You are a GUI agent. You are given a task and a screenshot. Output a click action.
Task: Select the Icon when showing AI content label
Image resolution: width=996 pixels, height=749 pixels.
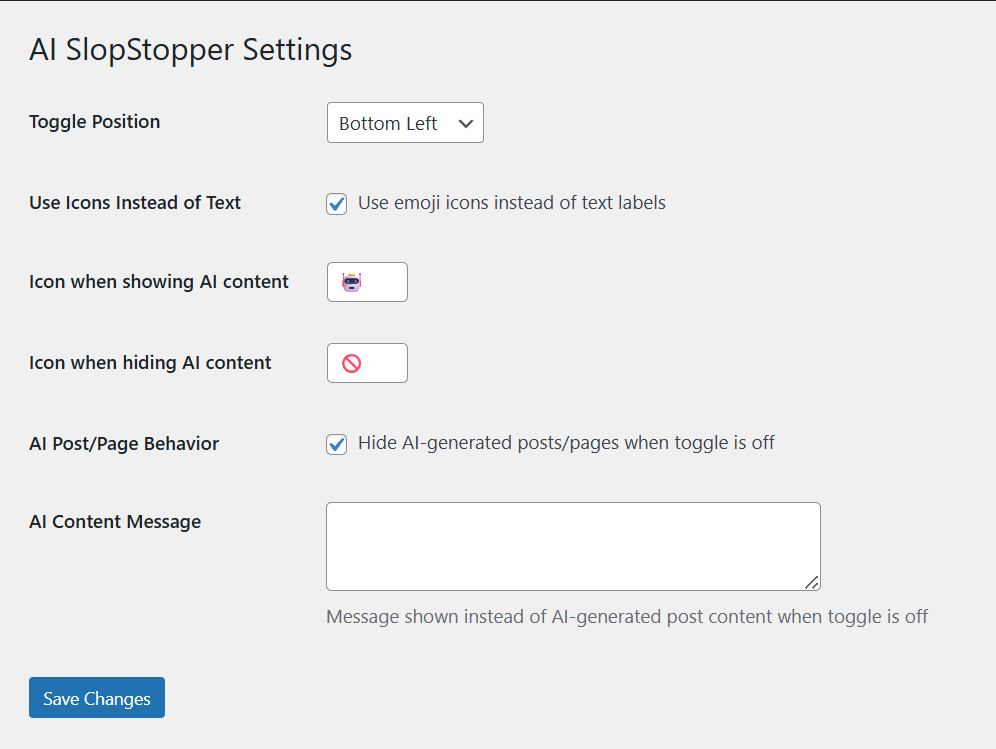coord(159,282)
